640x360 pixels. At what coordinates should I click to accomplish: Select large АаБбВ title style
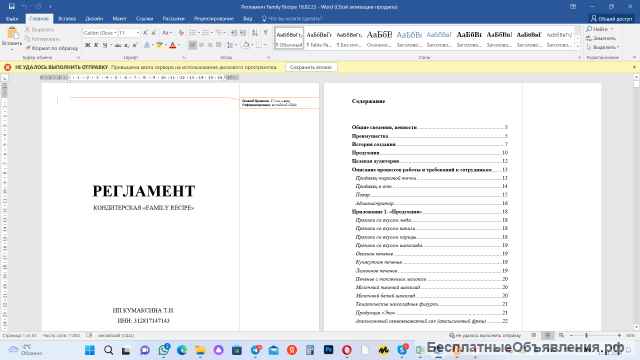coord(379,38)
